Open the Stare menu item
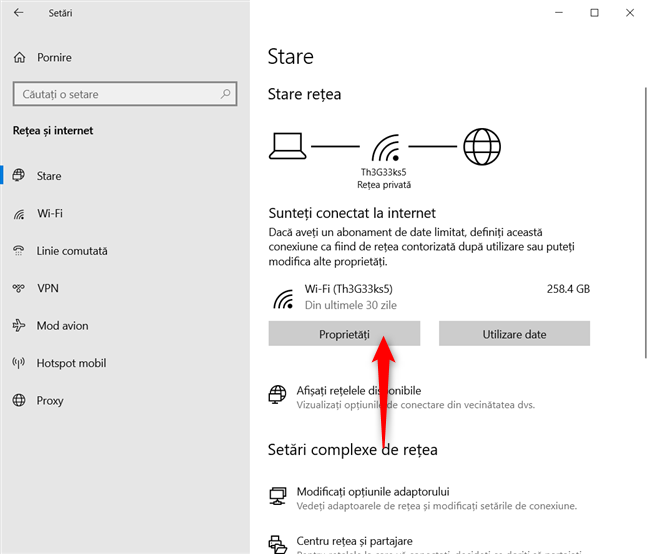648x554 pixels. click(49, 176)
